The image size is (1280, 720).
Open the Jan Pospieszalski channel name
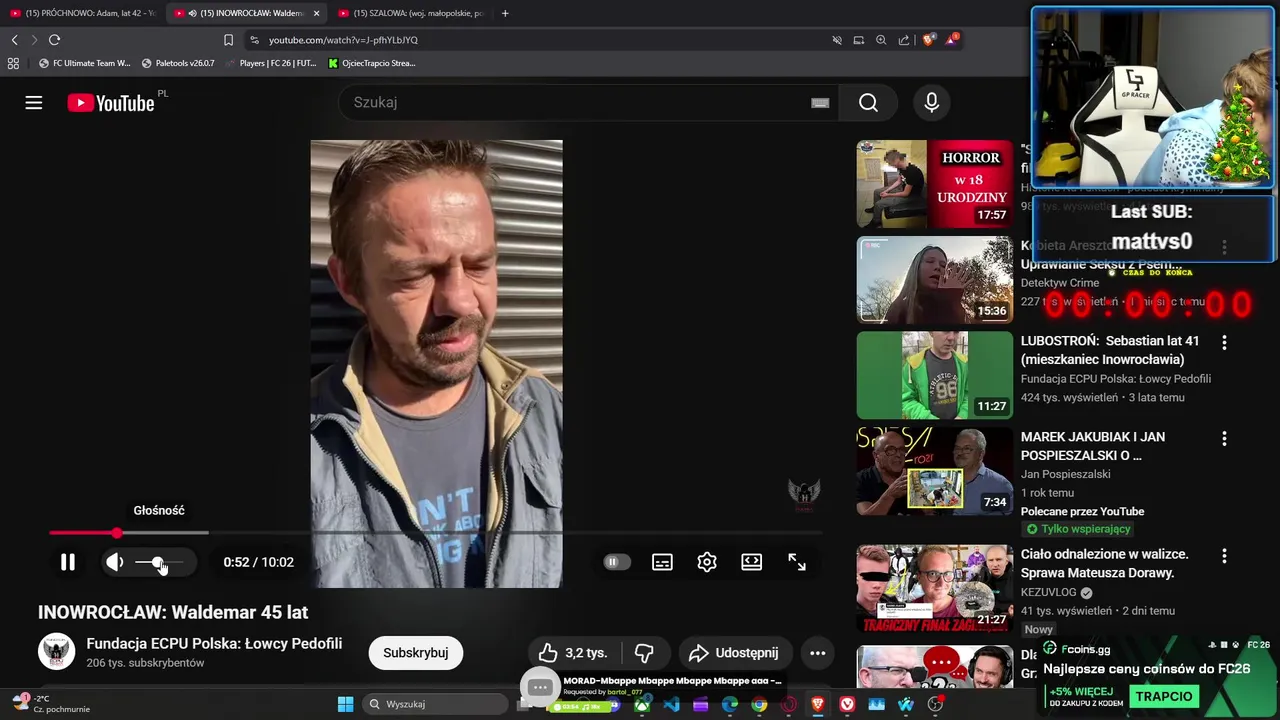pos(1066,474)
